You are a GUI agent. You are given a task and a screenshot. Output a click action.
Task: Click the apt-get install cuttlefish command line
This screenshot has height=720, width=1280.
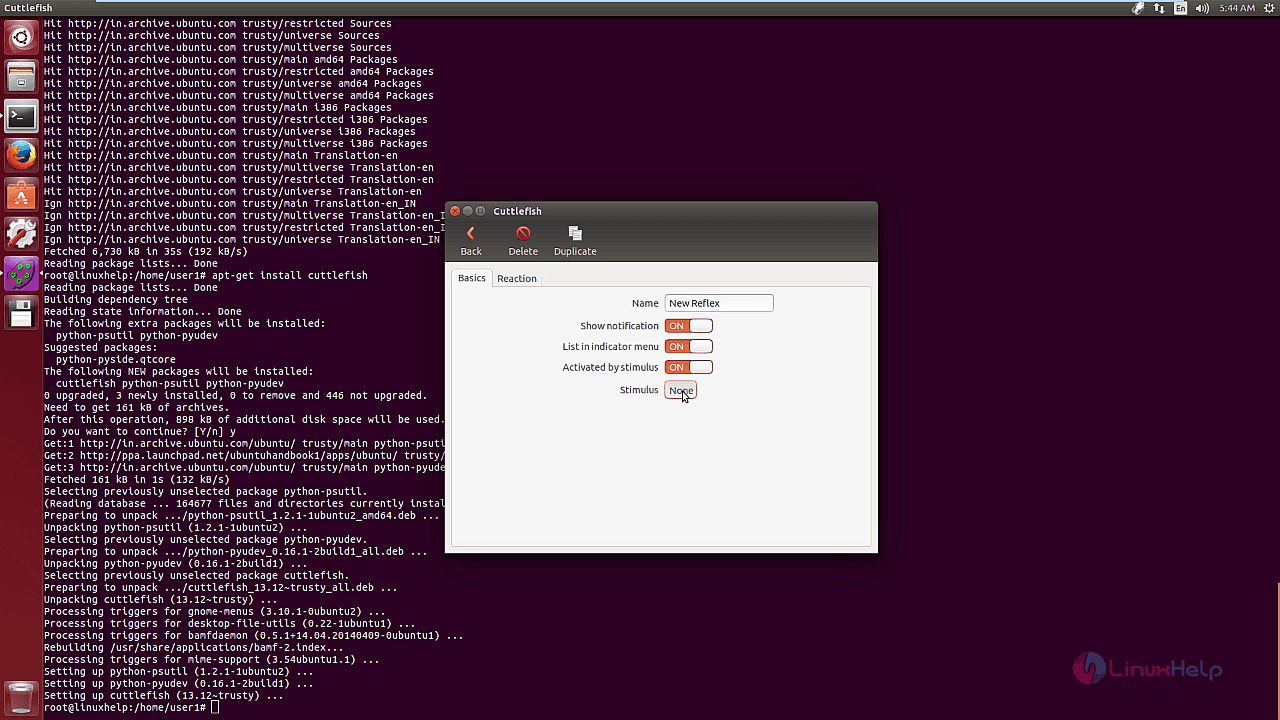tap(205, 275)
